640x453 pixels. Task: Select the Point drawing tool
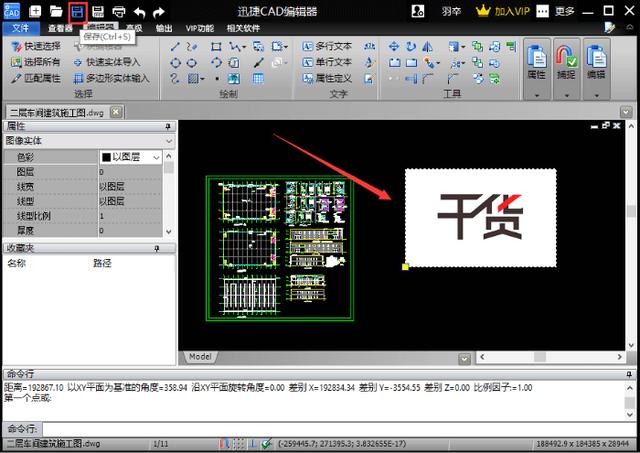217,78
